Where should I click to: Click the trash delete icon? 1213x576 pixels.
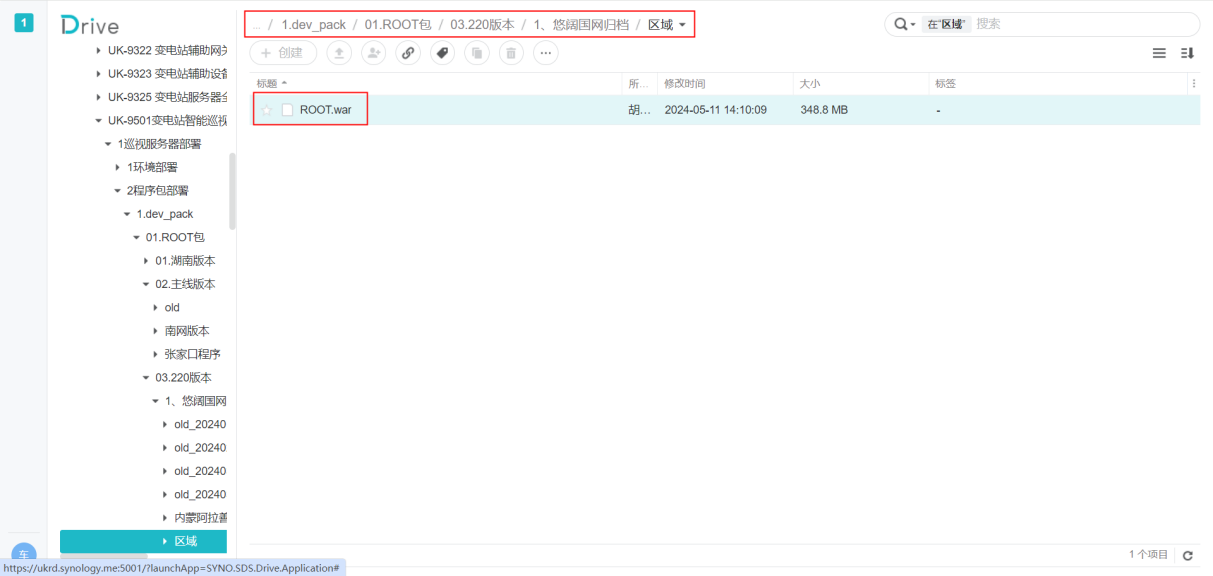click(511, 53)
